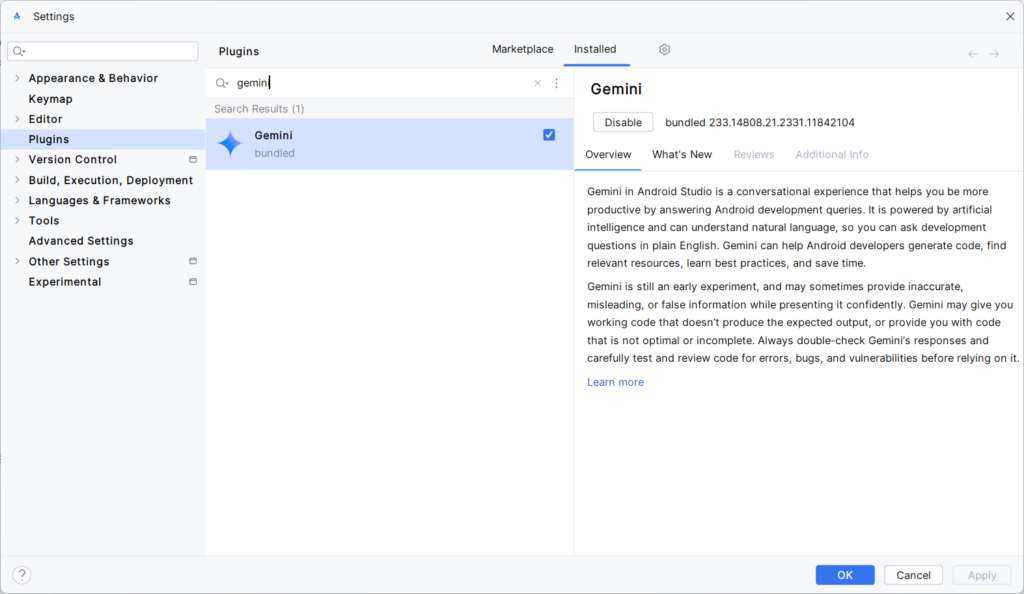The image size is (1024, 594).
Task: Disable the Gemini plugin
Action: coord(623,122)
